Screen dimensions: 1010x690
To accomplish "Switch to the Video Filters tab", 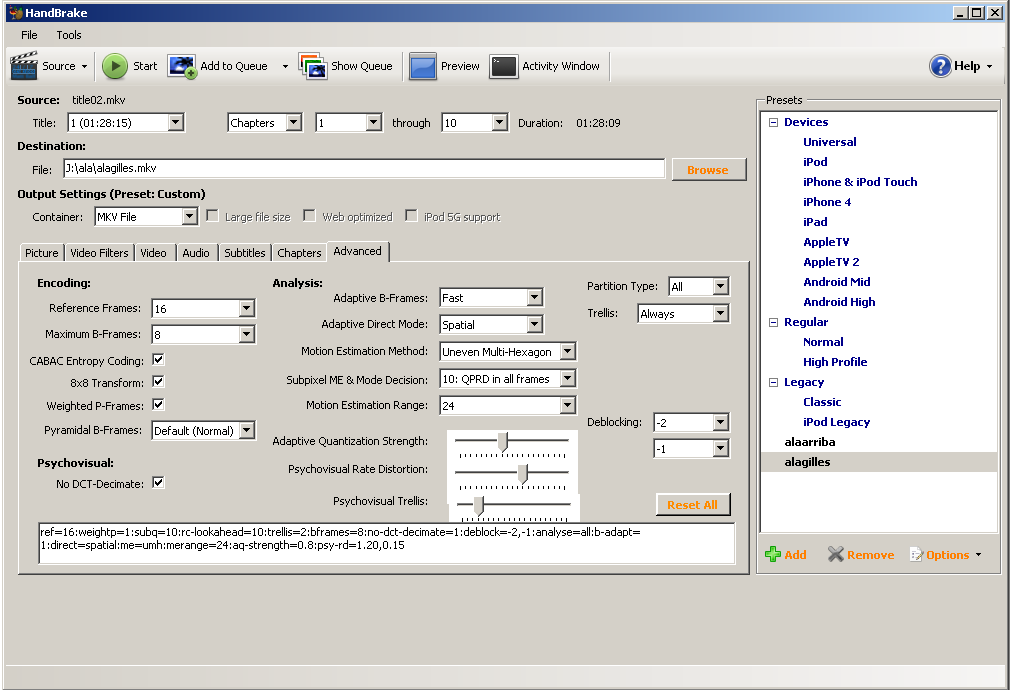I will tap(99, 253).
